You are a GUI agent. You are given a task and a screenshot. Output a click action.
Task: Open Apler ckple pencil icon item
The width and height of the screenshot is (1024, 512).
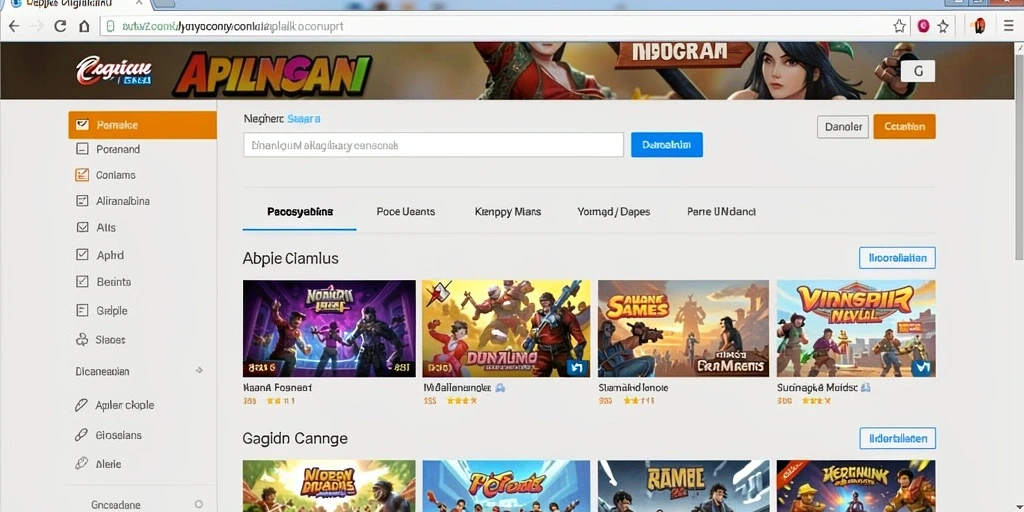(82, 405)
